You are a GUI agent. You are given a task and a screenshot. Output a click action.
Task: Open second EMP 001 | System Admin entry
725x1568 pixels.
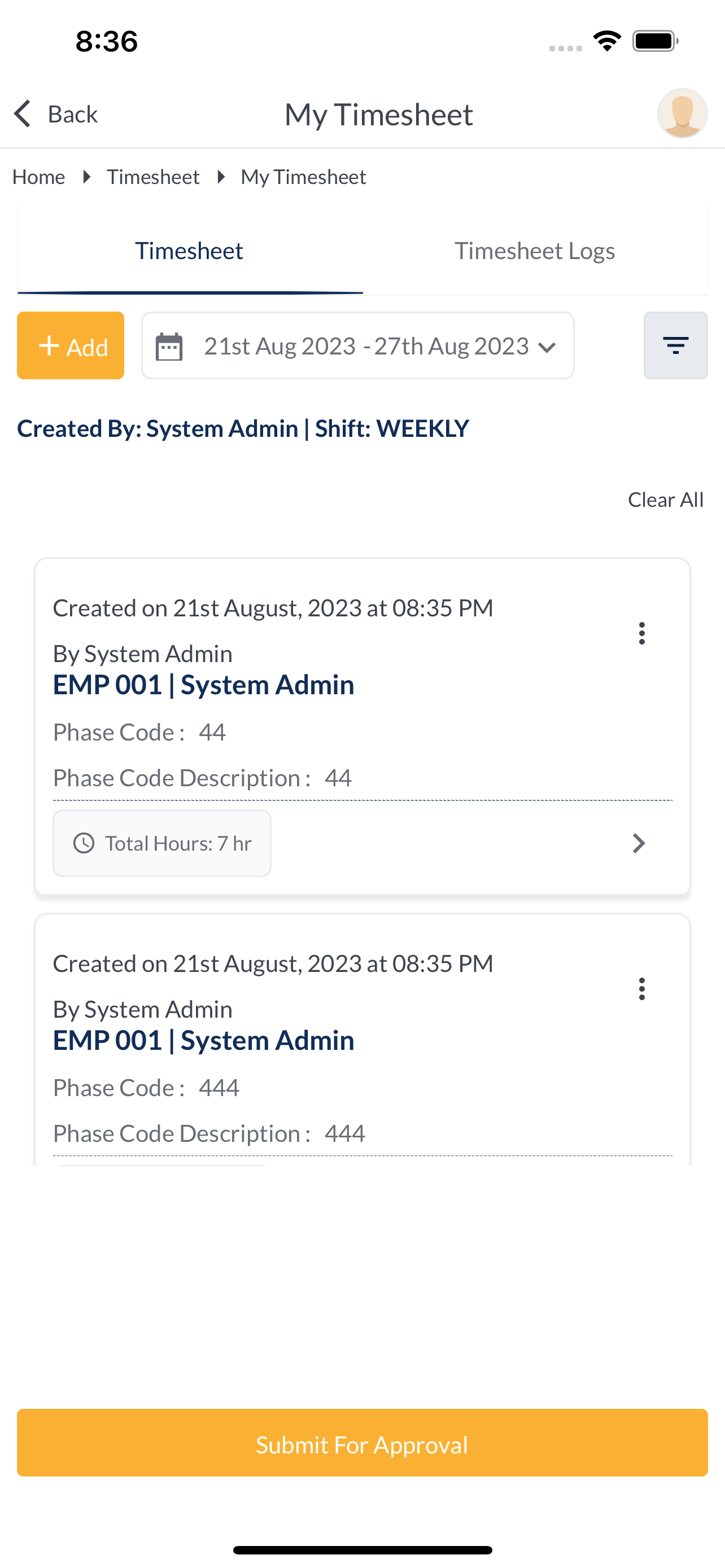coord(203,1040)
